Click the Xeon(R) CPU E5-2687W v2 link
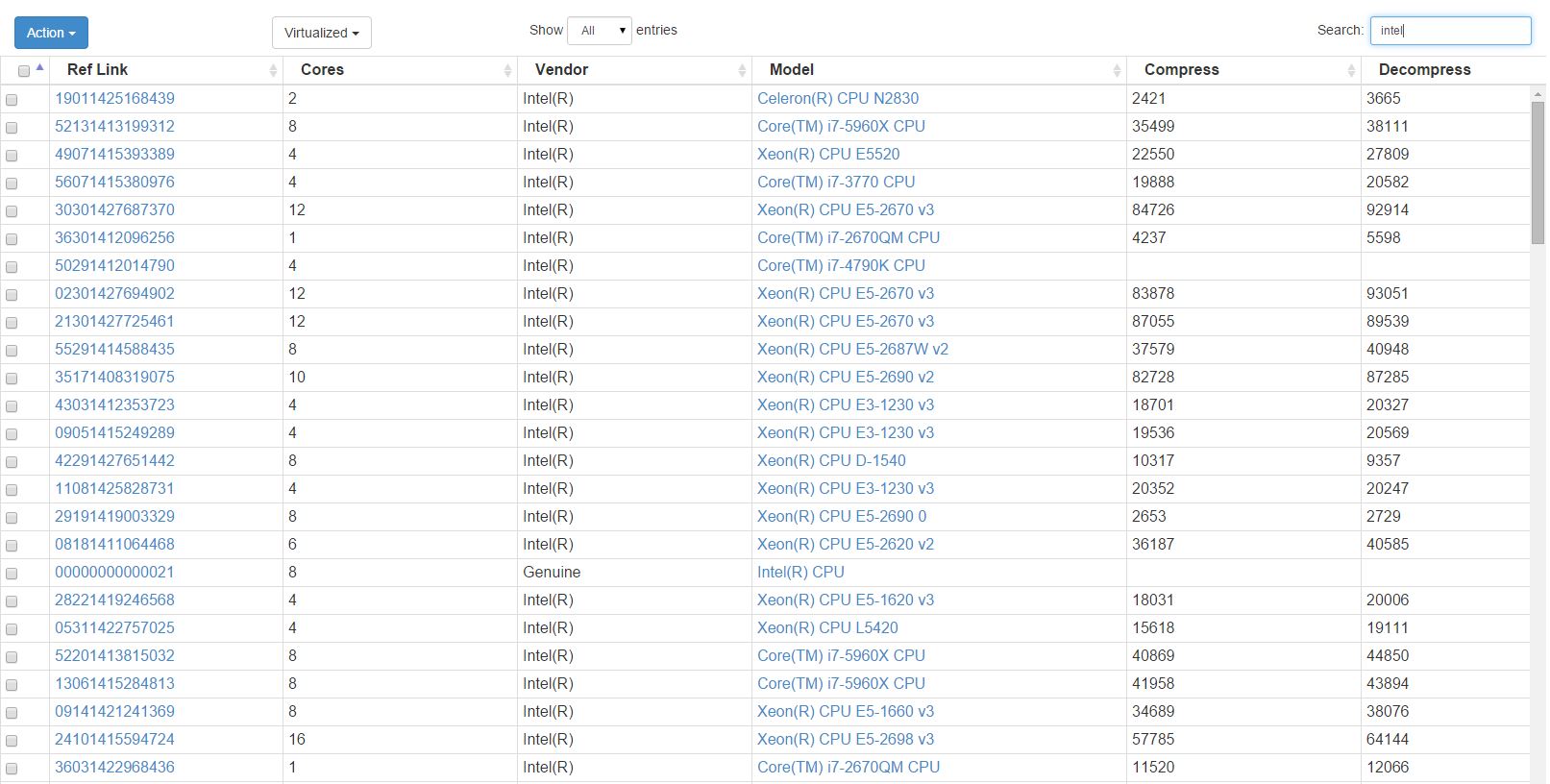Image resolution: width=1550 pixels, height=784 pixels. [x=852, y=349]
